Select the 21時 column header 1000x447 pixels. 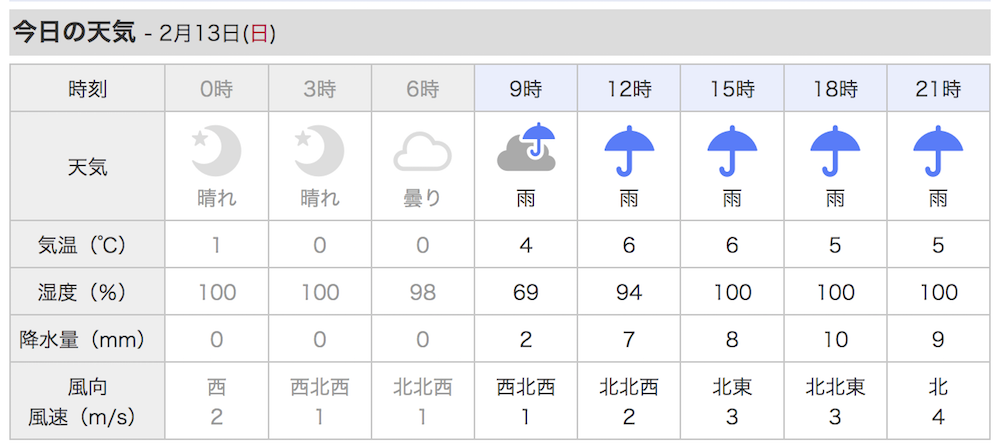[938, 88]
